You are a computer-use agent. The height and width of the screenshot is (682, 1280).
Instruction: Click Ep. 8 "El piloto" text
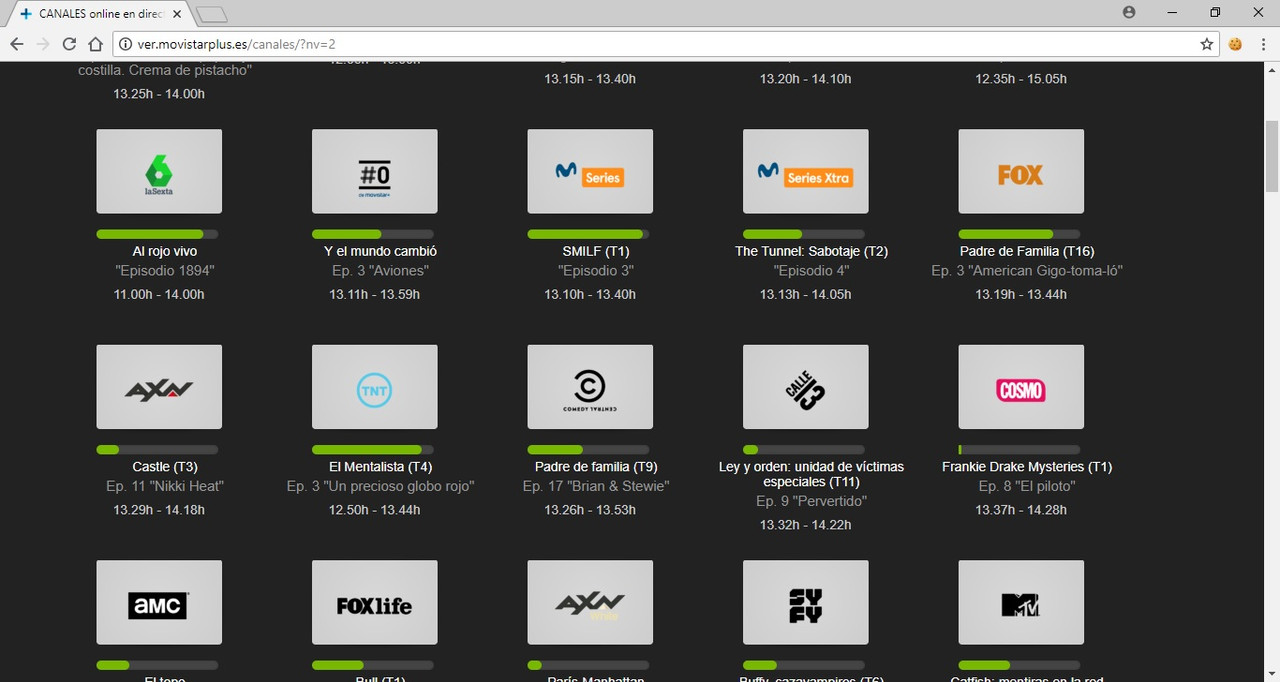click(x=1027, y=487)
